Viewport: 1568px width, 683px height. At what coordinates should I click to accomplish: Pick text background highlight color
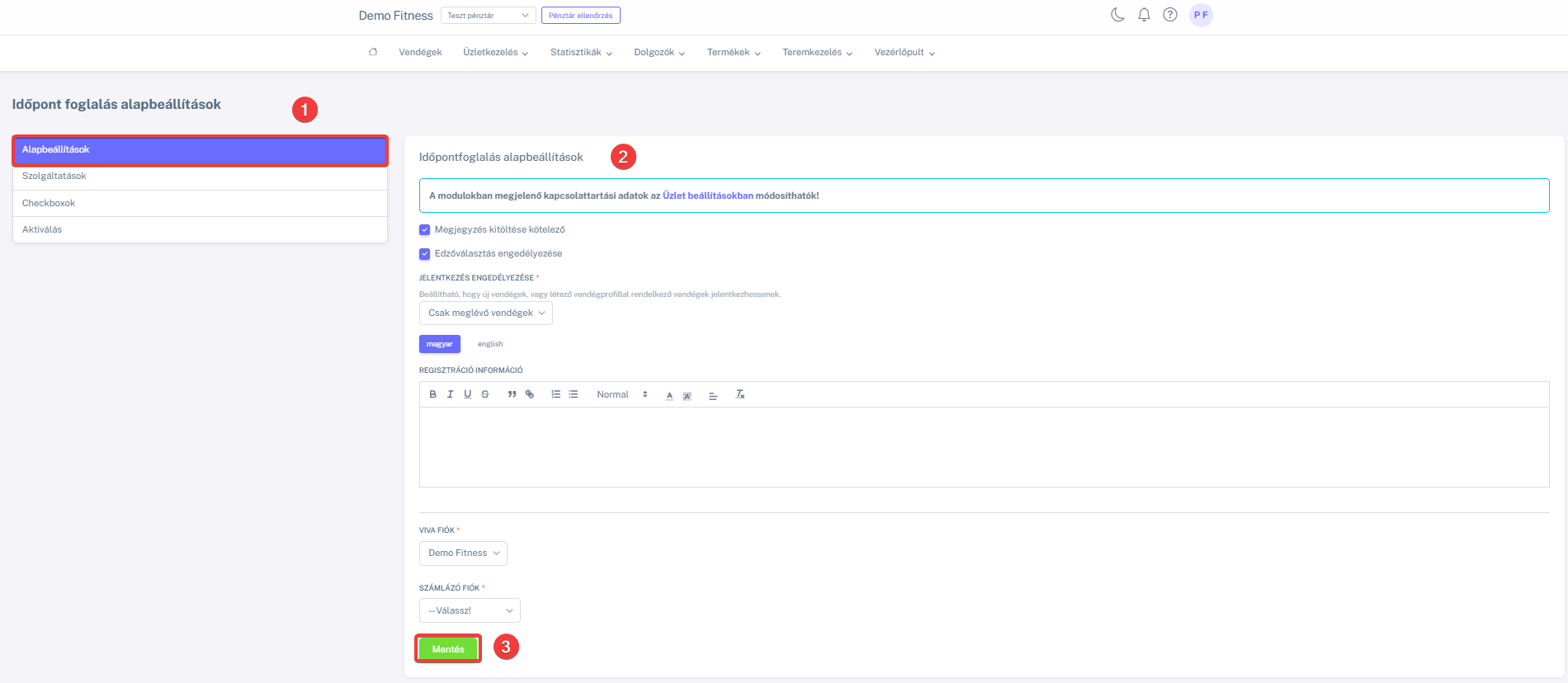tap(687, 395)
